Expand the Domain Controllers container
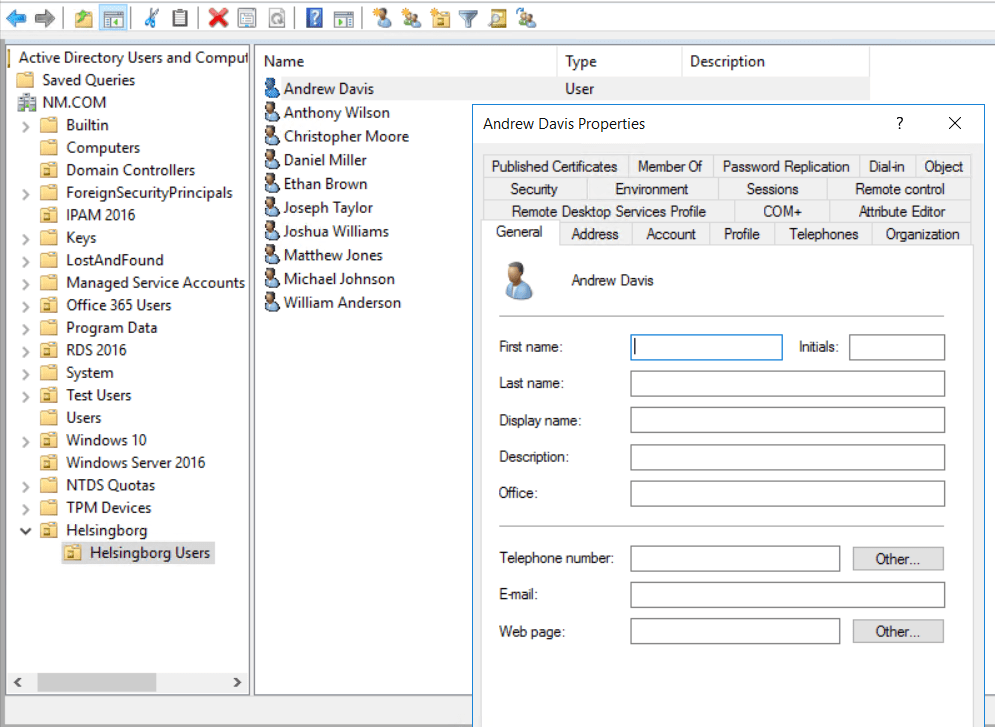Image resolution: width=995 pixels, height=727 pixels. (25, 169)
